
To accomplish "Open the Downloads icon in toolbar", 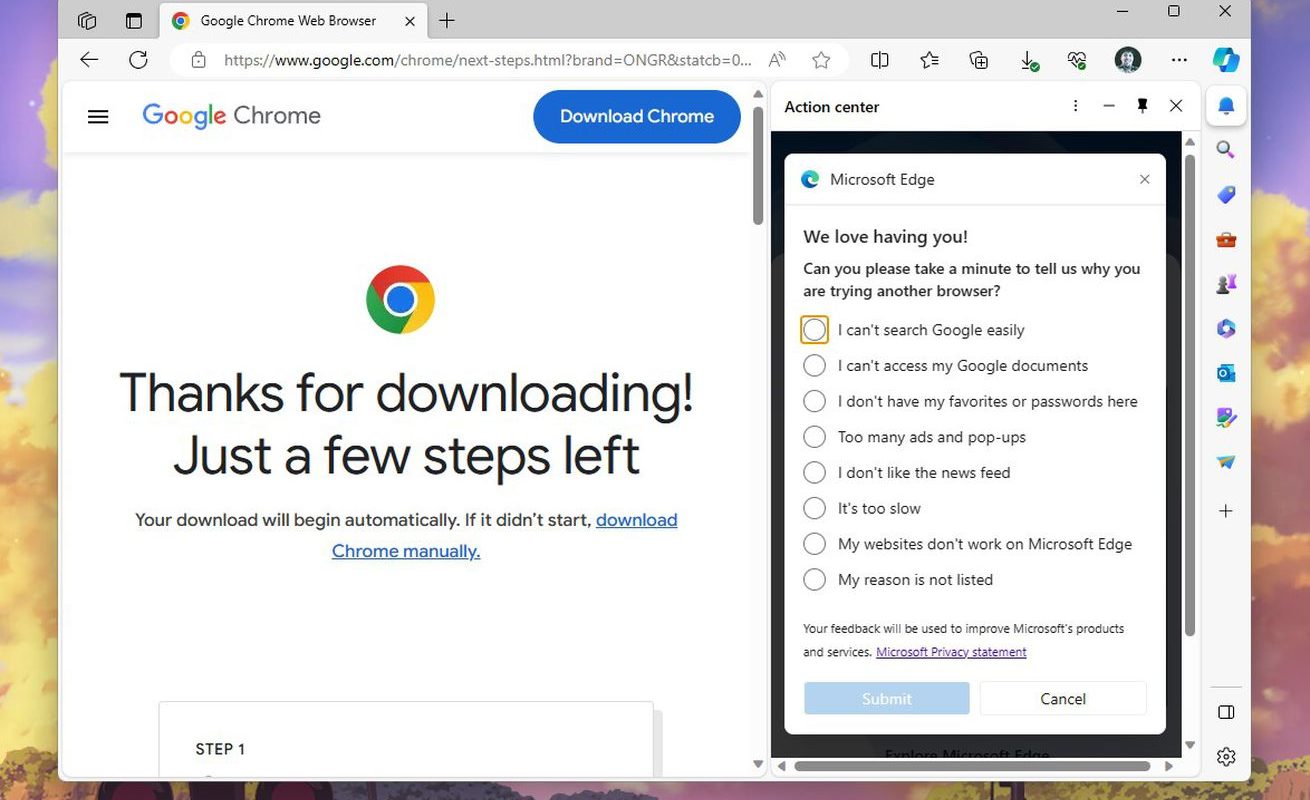I will coord(1028,61).
